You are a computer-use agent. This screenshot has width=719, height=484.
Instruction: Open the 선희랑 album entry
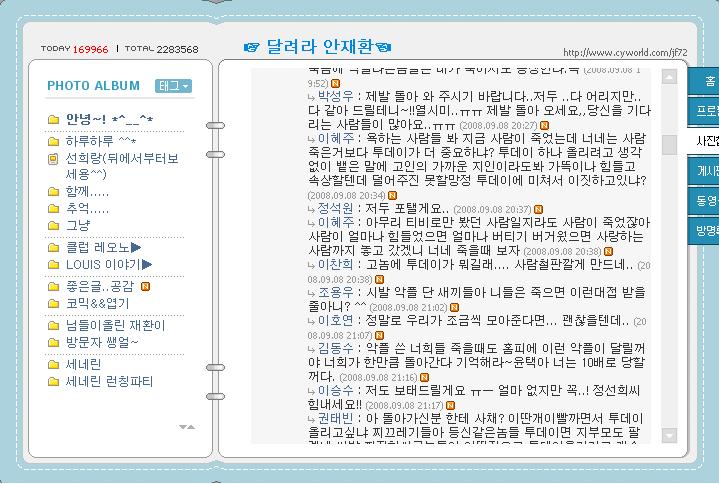pos(107,159)
